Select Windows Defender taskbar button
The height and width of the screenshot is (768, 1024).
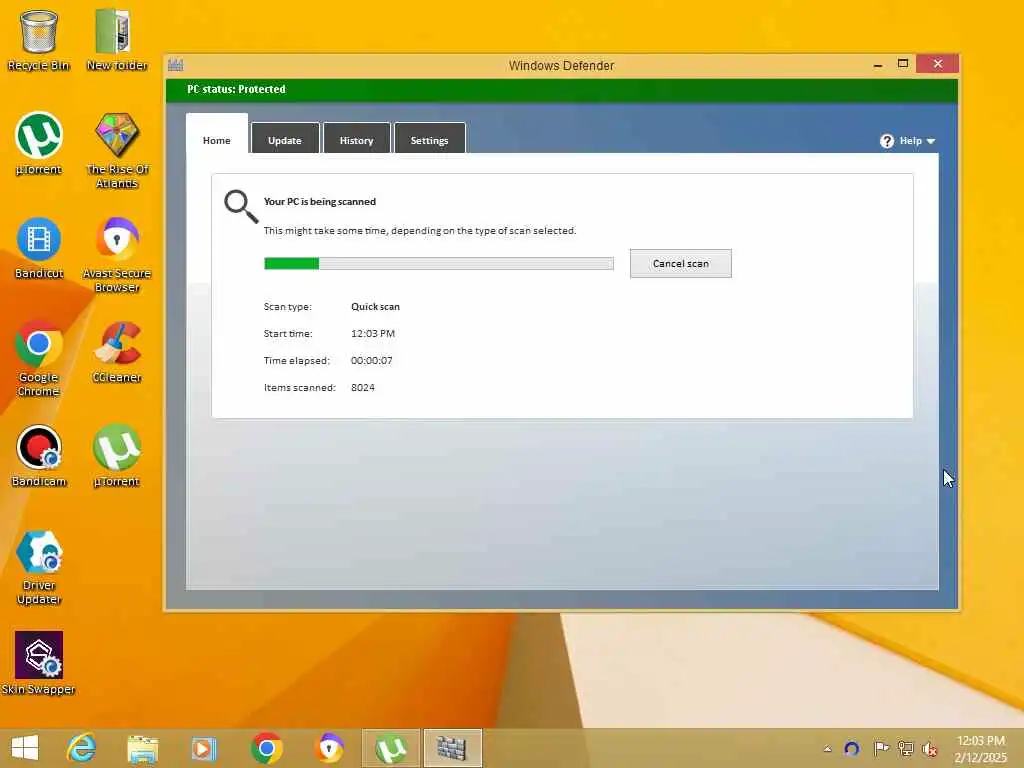pyautogui.click(x=453, y=748)
